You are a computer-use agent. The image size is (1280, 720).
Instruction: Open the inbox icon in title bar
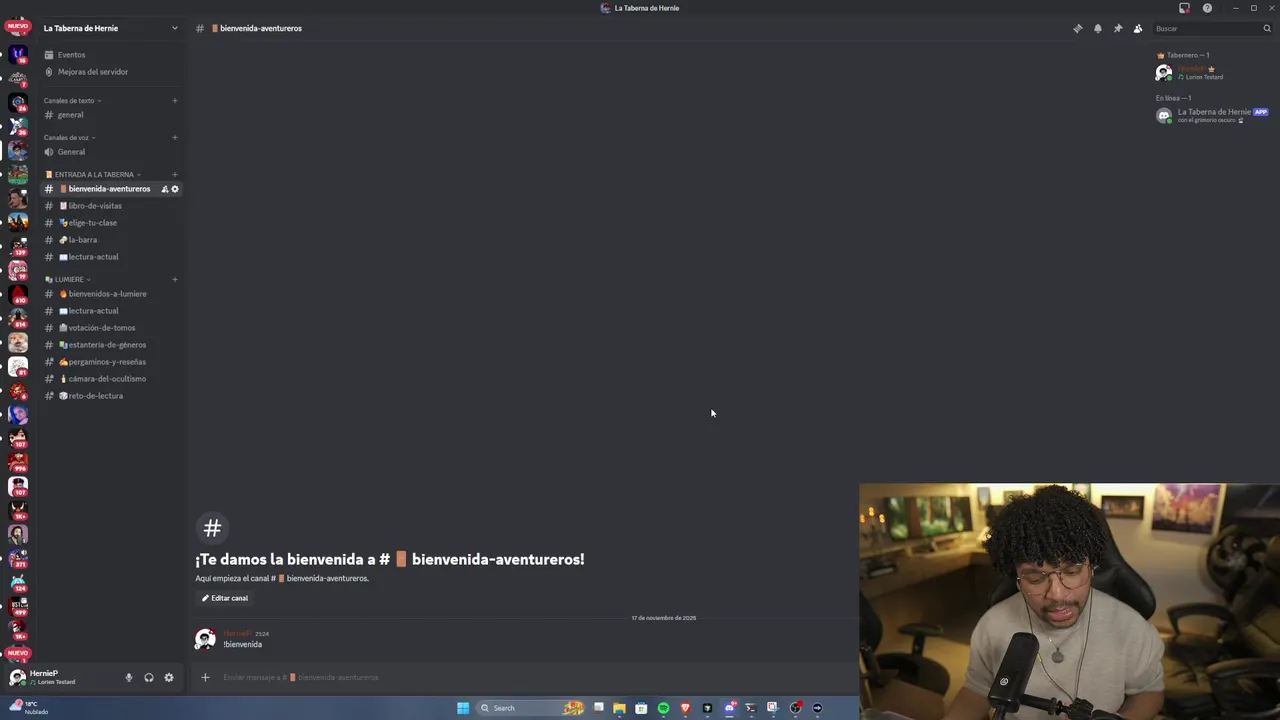tap(1185, 8)
